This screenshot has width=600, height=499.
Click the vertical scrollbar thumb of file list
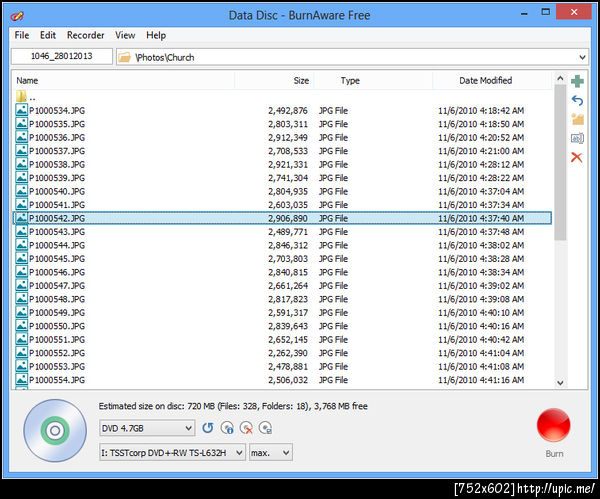point(560,163)
